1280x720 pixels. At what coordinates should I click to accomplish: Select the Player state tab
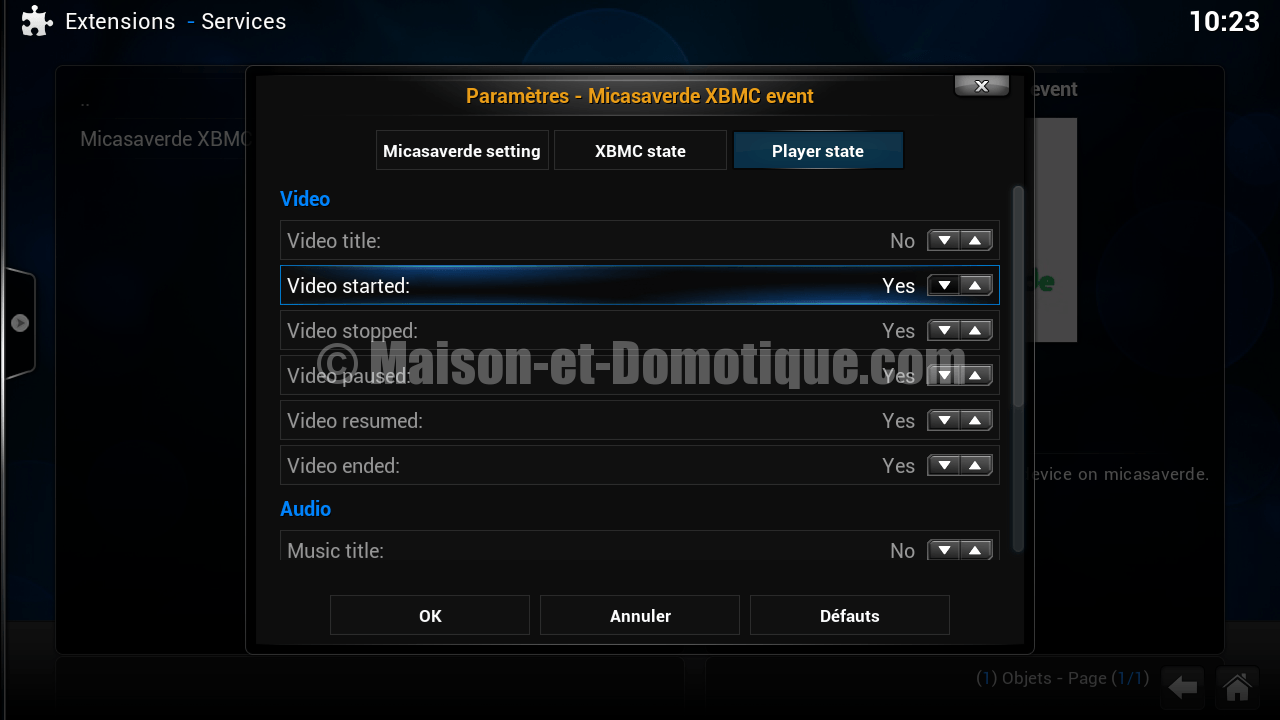point(818,151)
